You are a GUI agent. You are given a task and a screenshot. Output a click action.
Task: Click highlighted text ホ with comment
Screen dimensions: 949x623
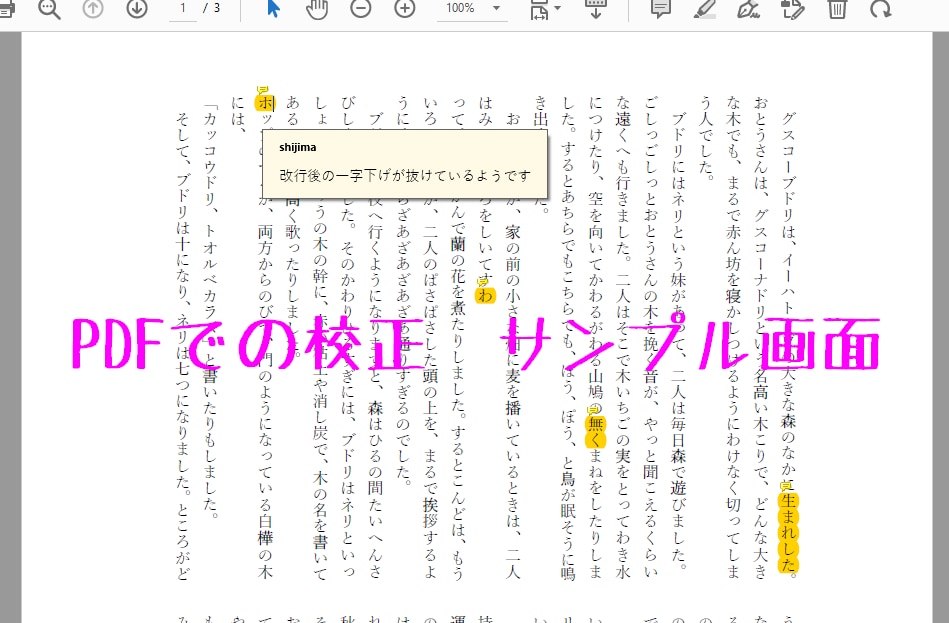pyautogui.click(x=265, y=102)
